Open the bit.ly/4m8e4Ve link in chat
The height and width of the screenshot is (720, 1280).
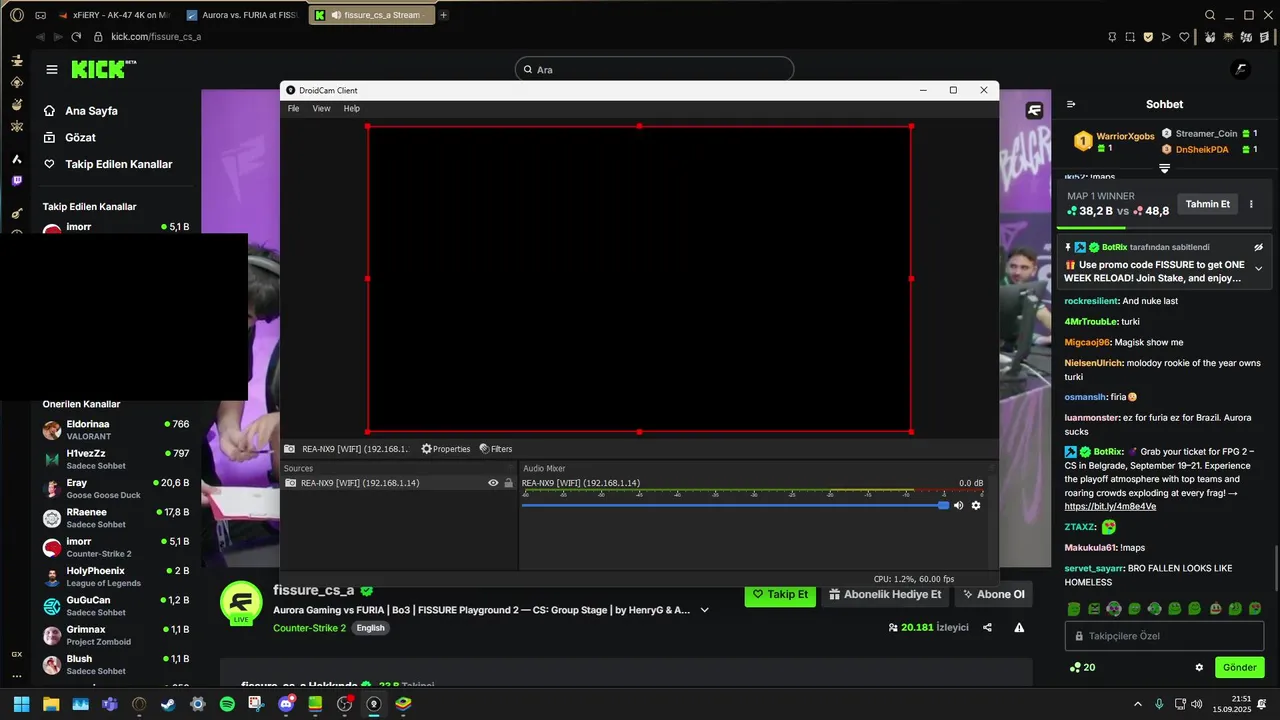[x=1110, y=506]
